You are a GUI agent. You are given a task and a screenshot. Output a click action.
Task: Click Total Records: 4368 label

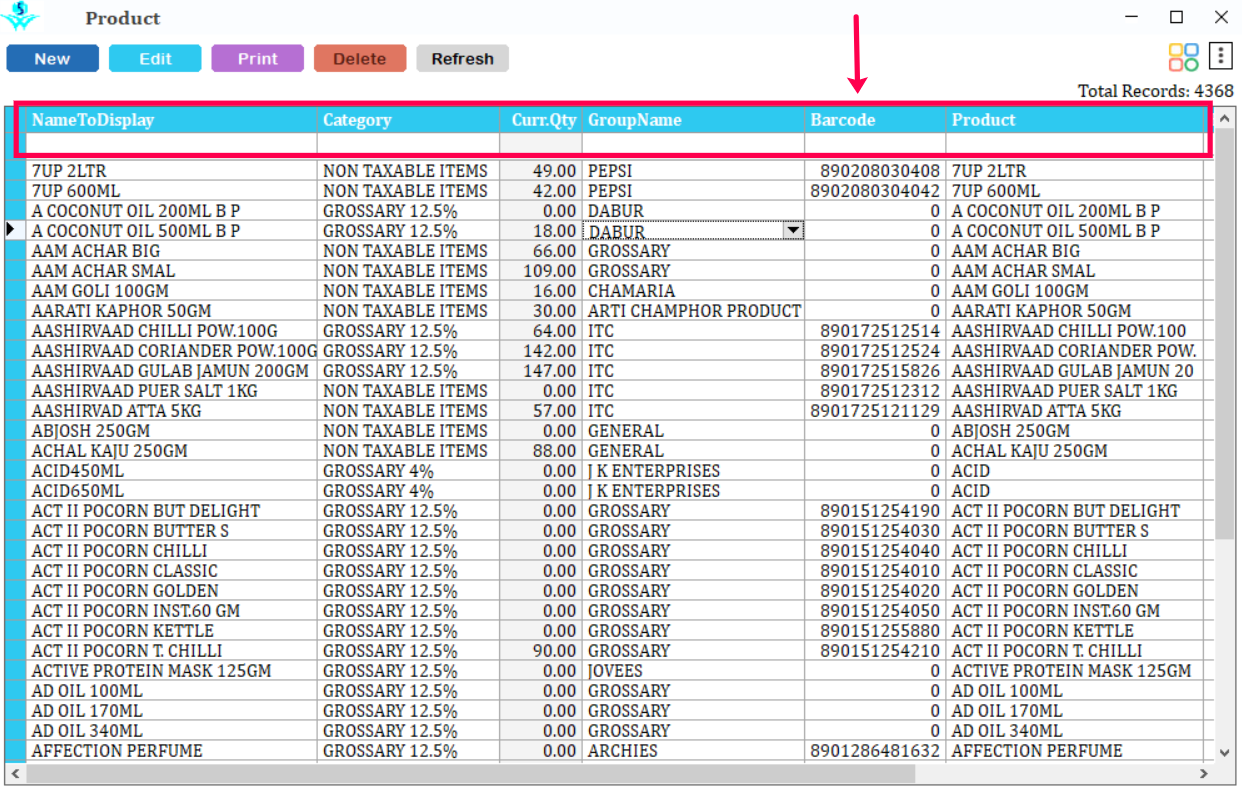pos(1155,91)
